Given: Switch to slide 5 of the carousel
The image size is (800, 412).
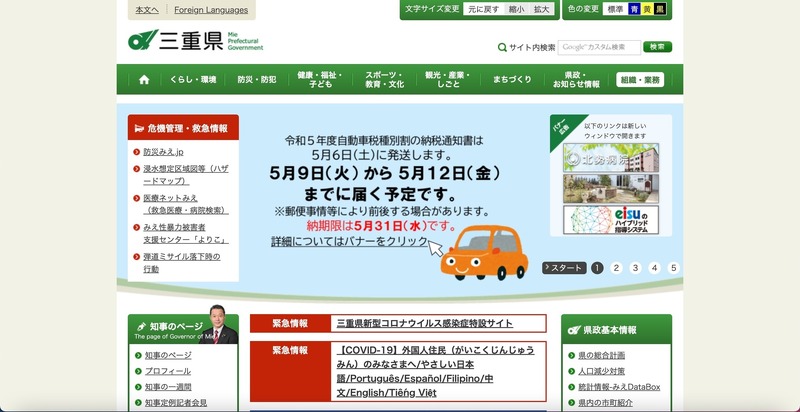Looking at the screenshot, I should point(674,268).
